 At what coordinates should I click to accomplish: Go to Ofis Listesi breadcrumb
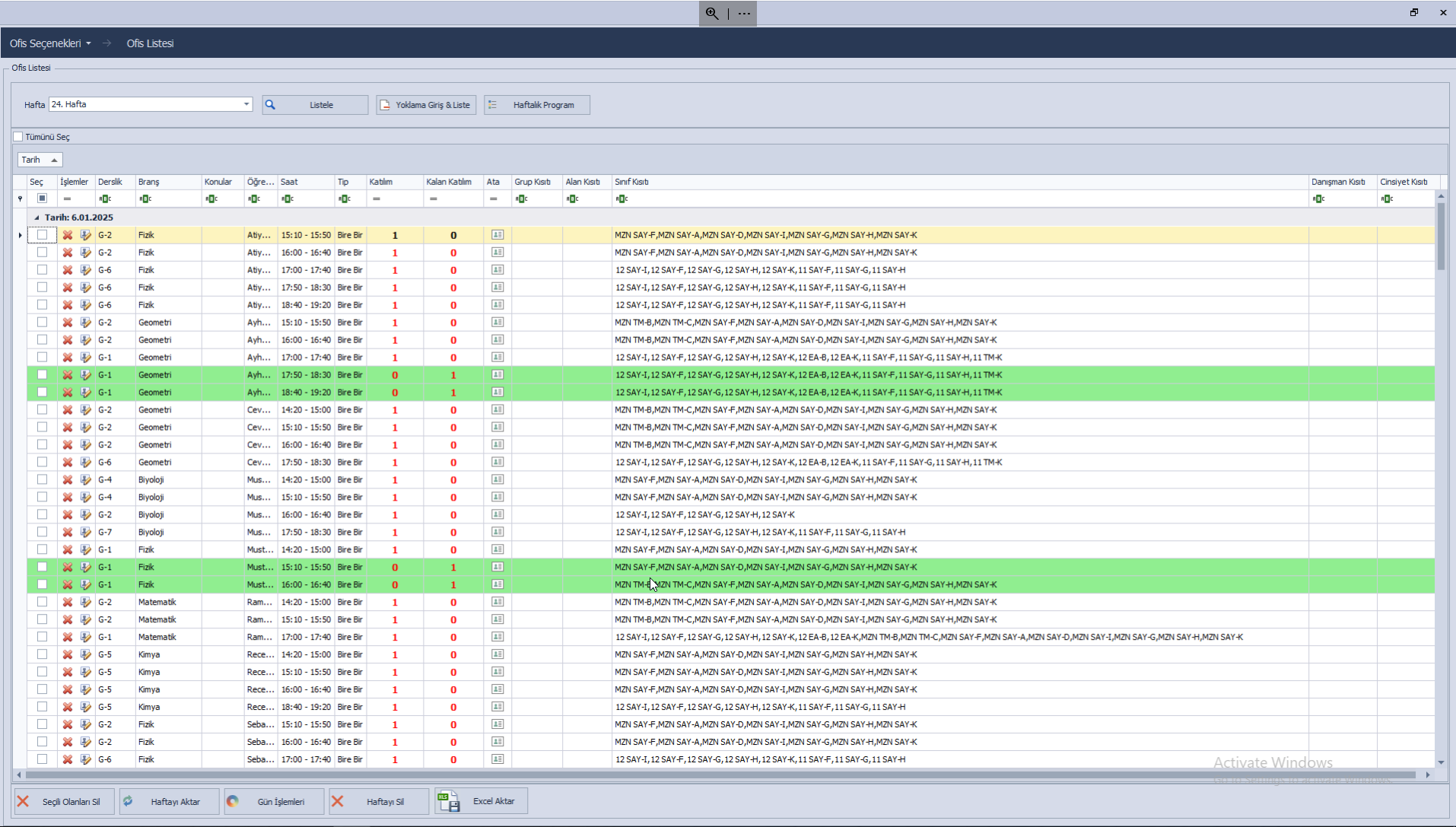coord(150,43)
